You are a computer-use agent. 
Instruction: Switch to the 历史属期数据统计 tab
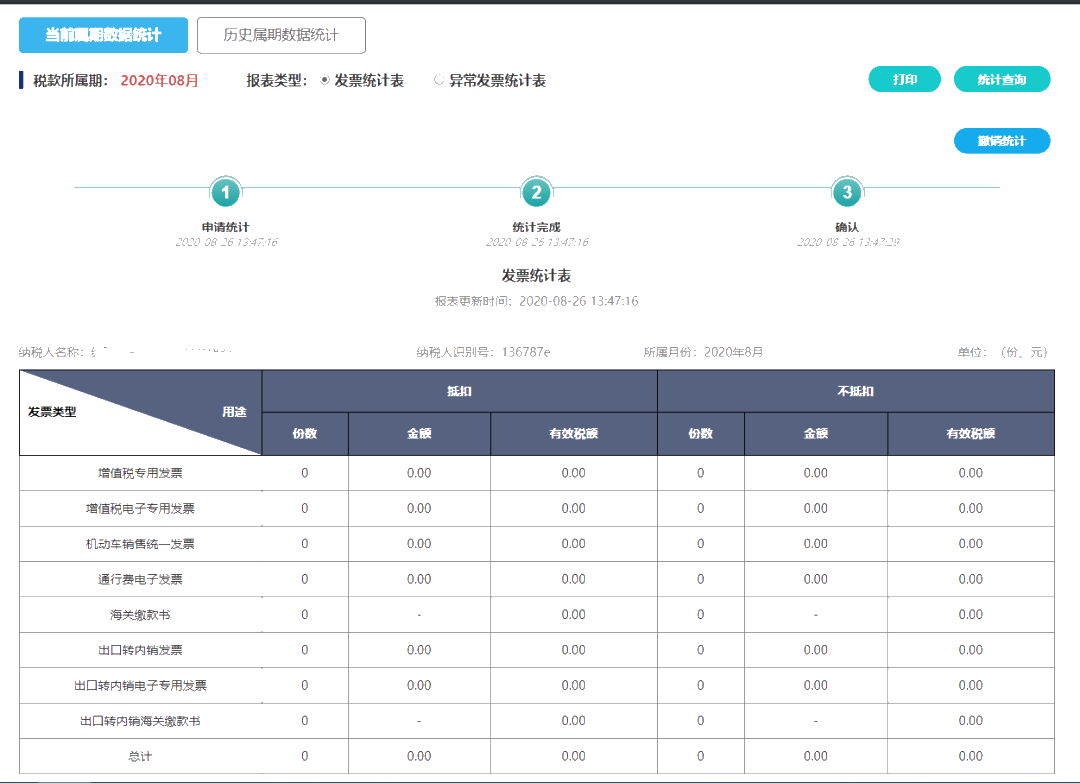click(x=283, y=34)
